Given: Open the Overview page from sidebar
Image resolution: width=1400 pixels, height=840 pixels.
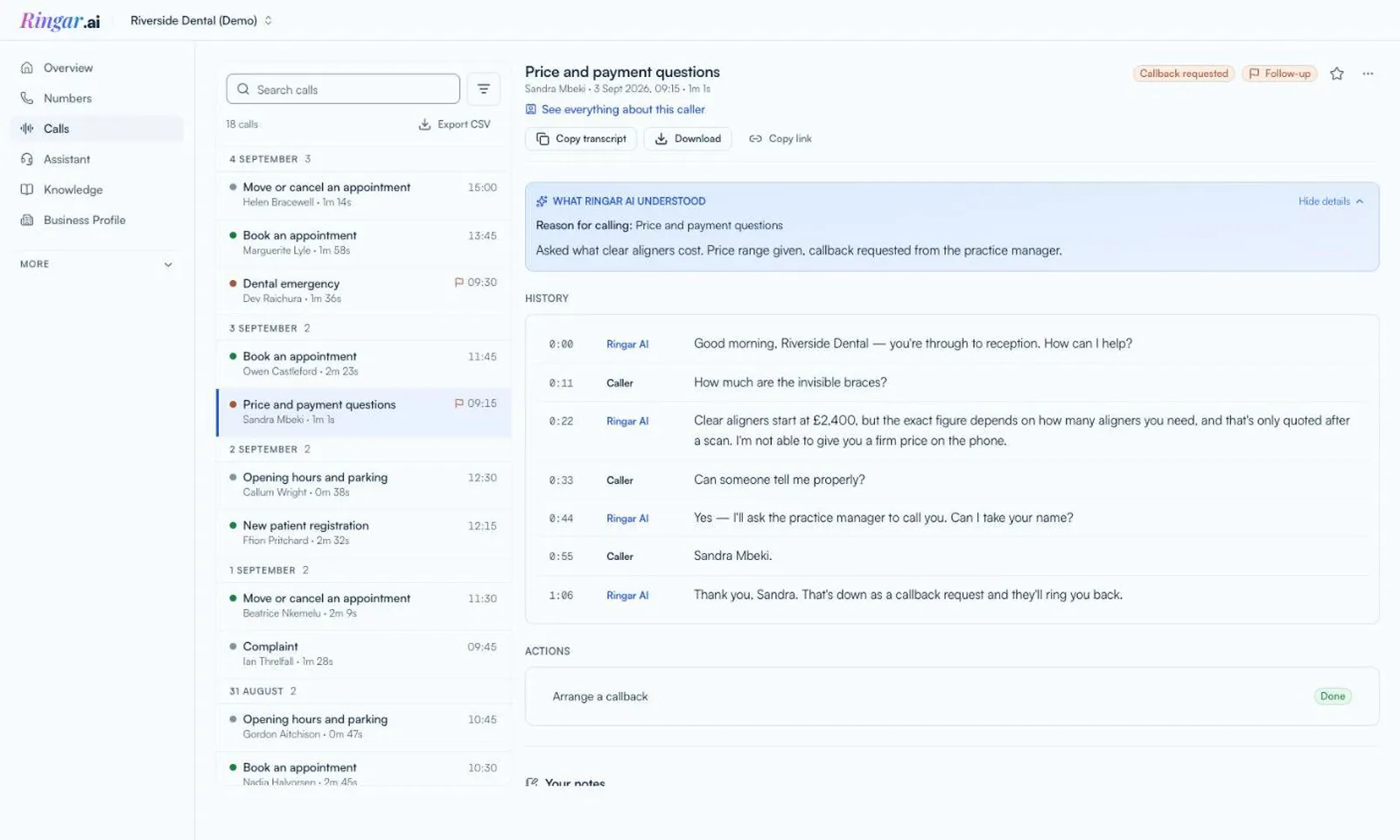Looking at the screenshot, I should pyautogui.click(x=97, y=67).
